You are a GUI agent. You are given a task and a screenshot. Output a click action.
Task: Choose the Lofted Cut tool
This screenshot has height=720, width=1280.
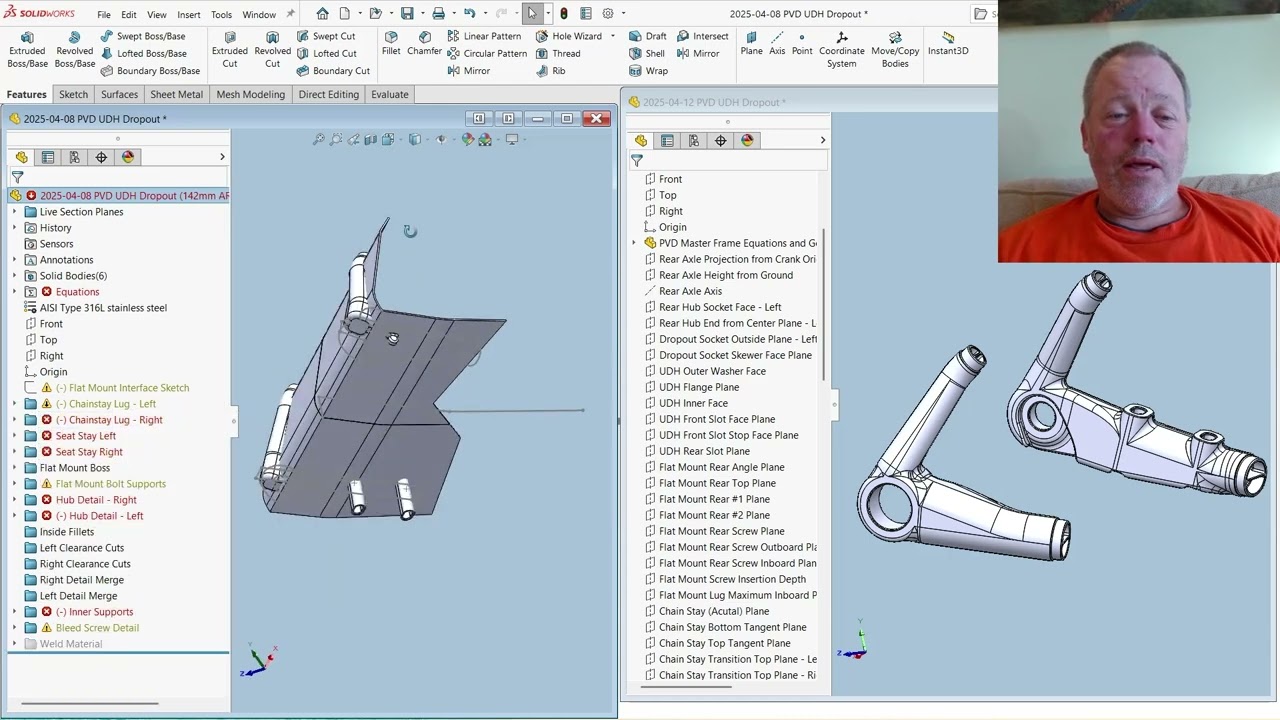[326, 53]
